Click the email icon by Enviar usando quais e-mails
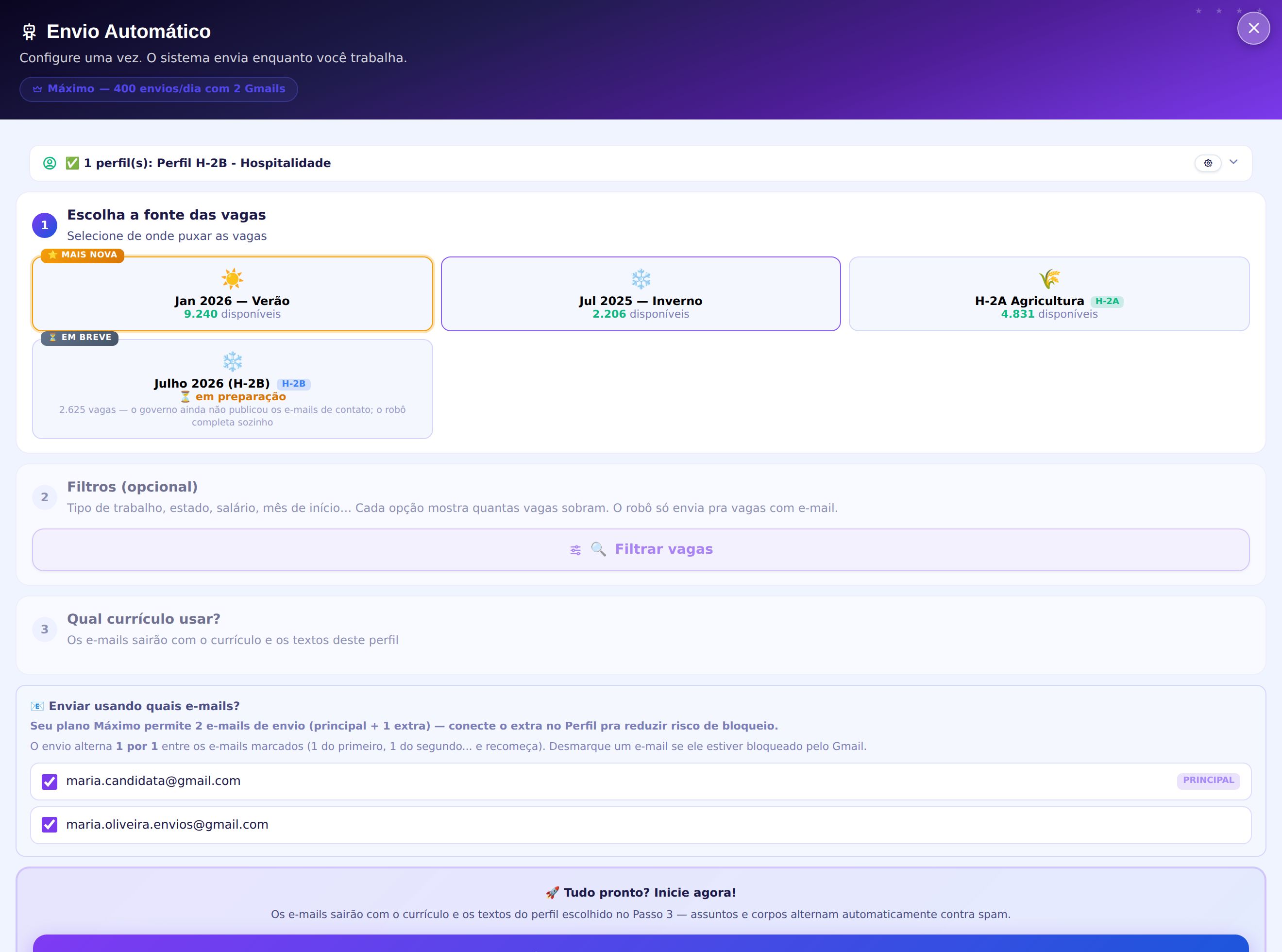The height and width of the screenshot is (952, 1282). click(37, 707)
